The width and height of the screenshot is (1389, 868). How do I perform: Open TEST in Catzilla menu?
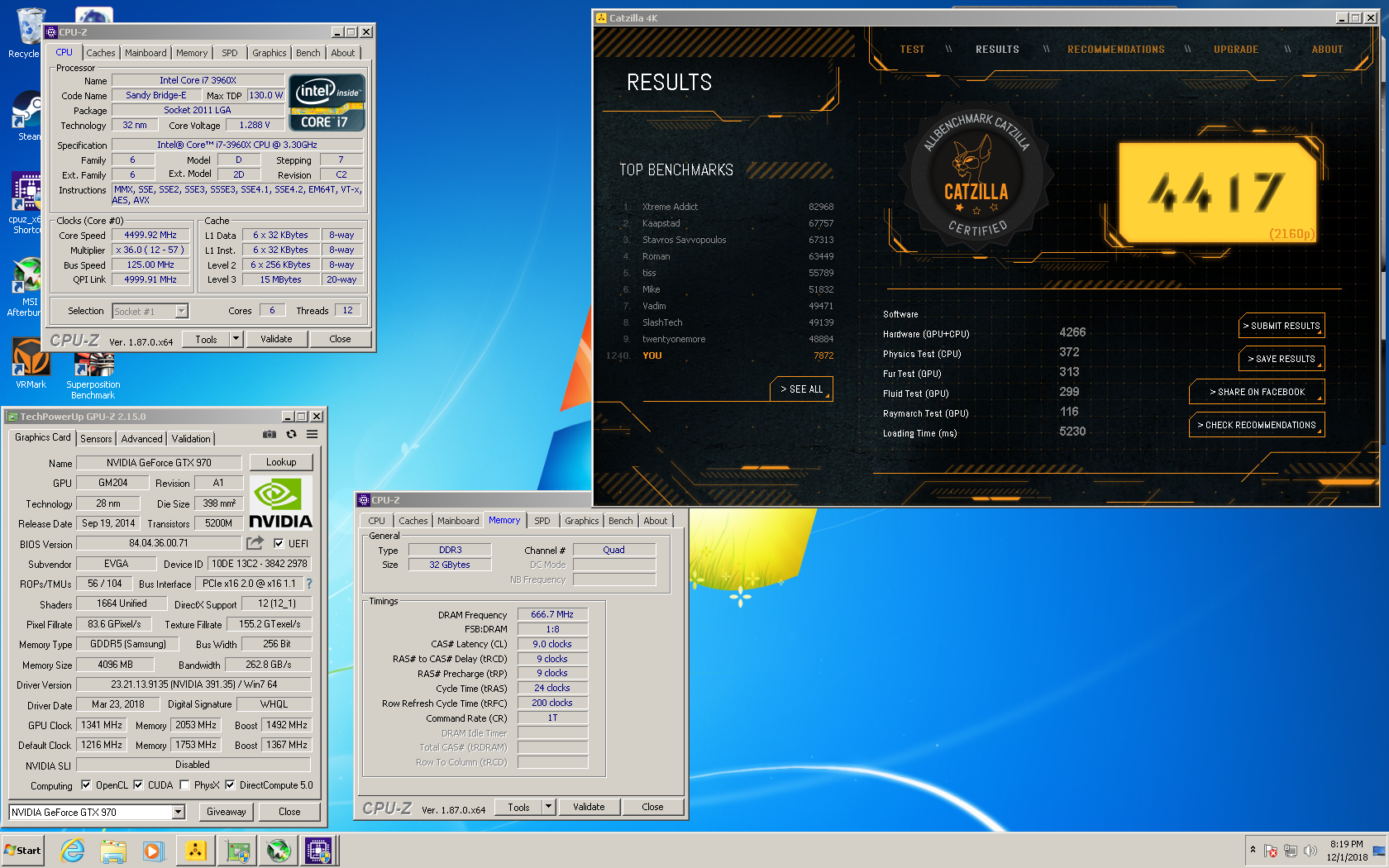click(x=912, y=50)
